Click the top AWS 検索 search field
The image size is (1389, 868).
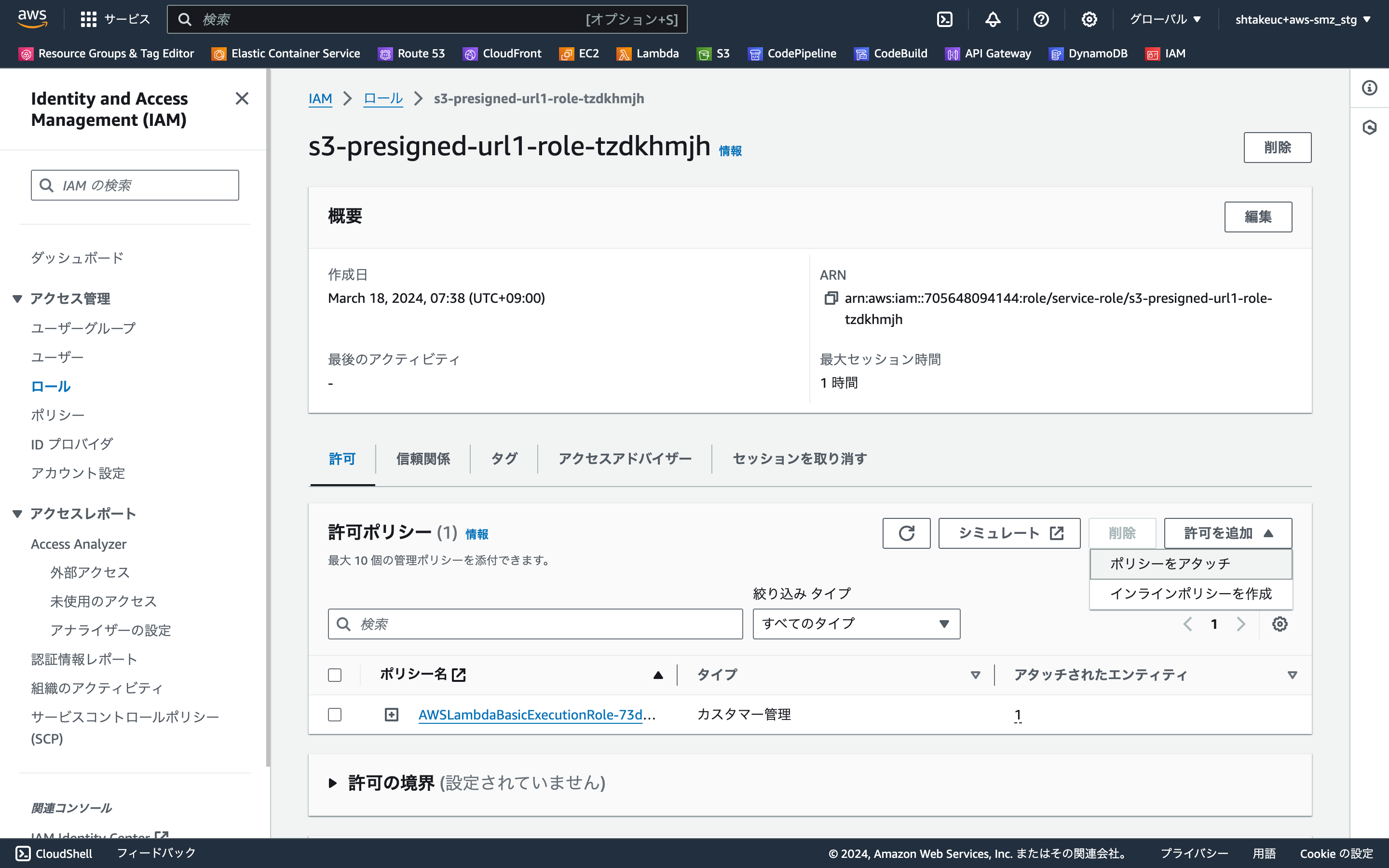tap(427, 19)
